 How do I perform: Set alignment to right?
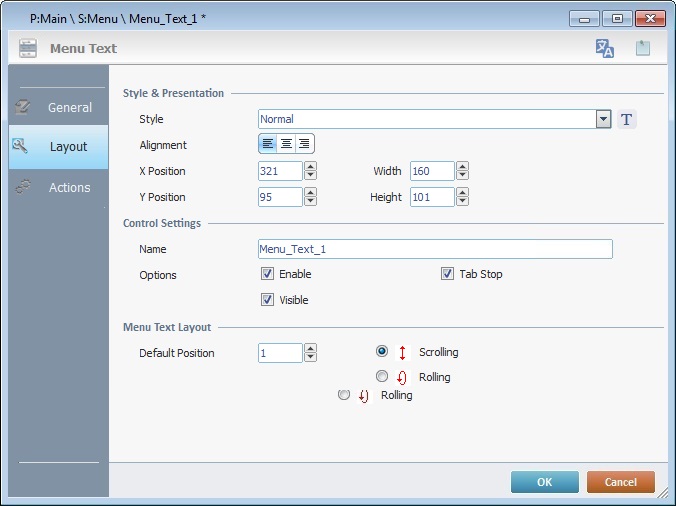click(304, 145)
